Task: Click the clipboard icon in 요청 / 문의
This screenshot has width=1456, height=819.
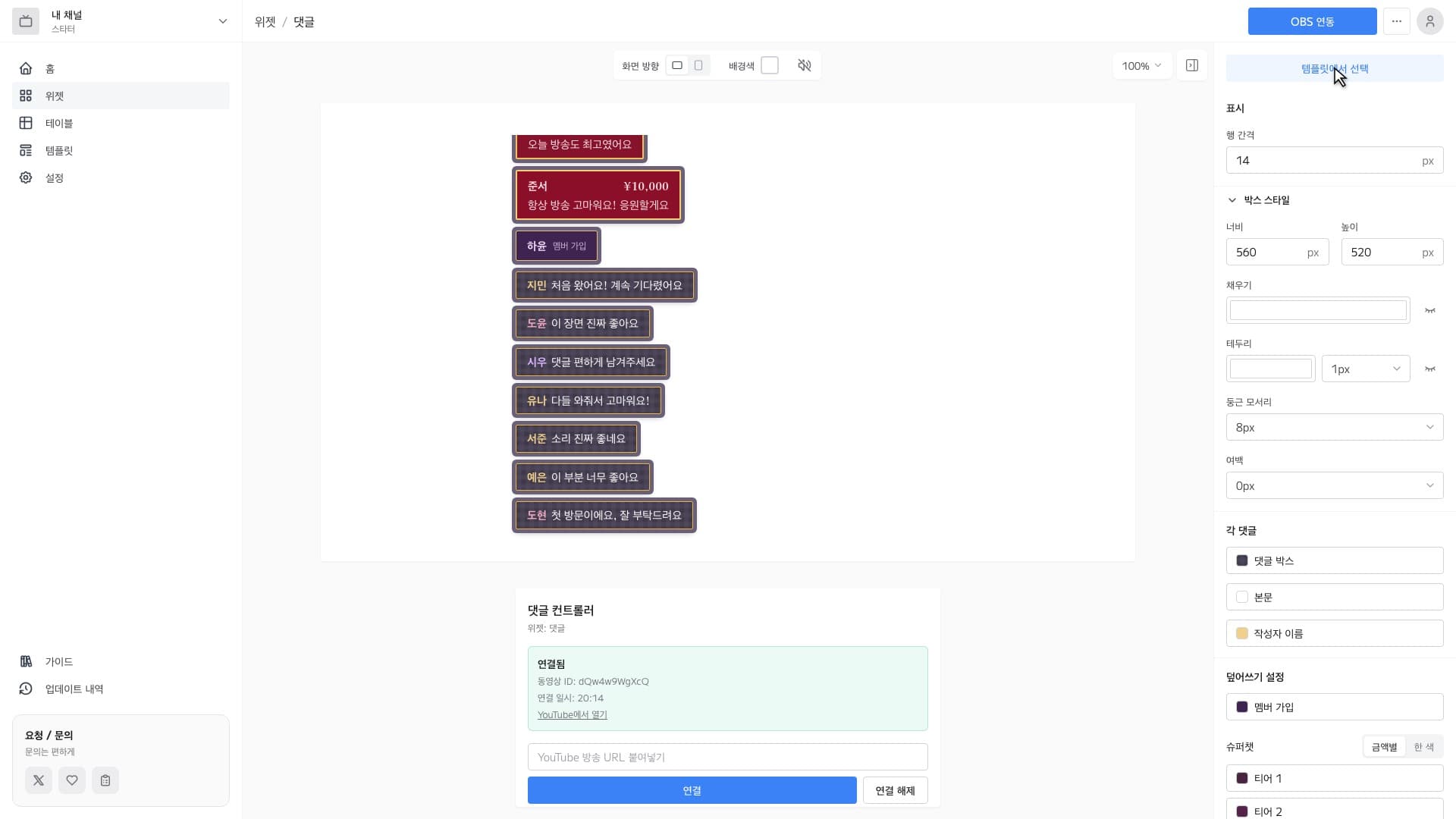Action: 105,780
